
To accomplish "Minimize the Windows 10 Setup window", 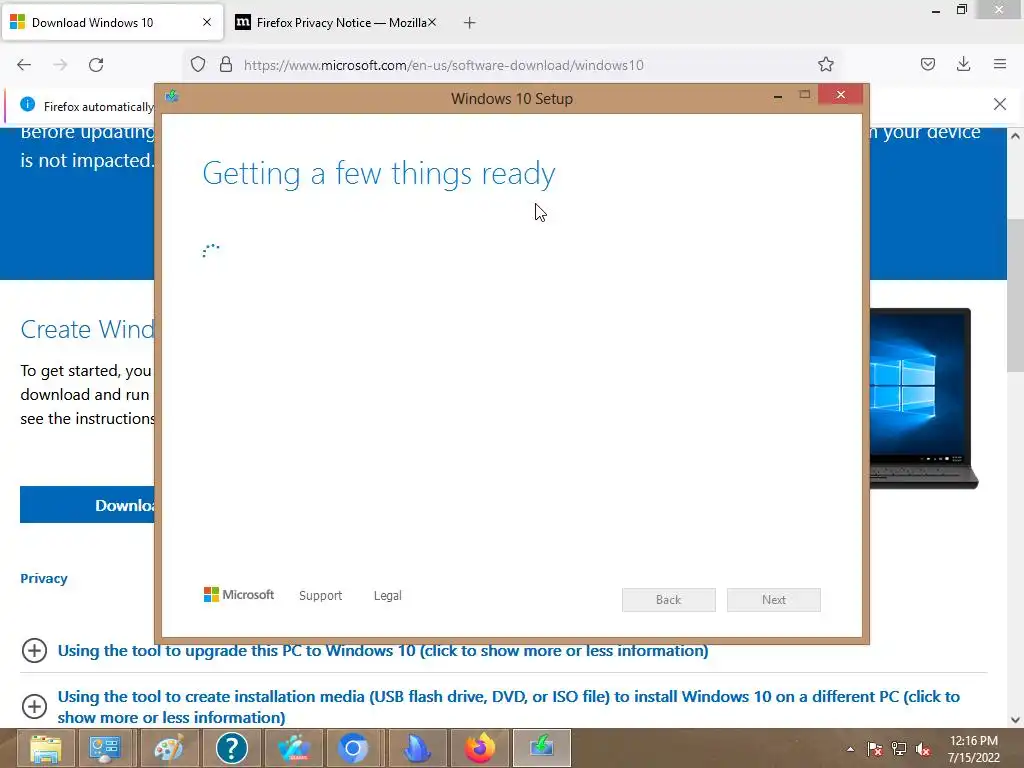I will click(778, 96).
